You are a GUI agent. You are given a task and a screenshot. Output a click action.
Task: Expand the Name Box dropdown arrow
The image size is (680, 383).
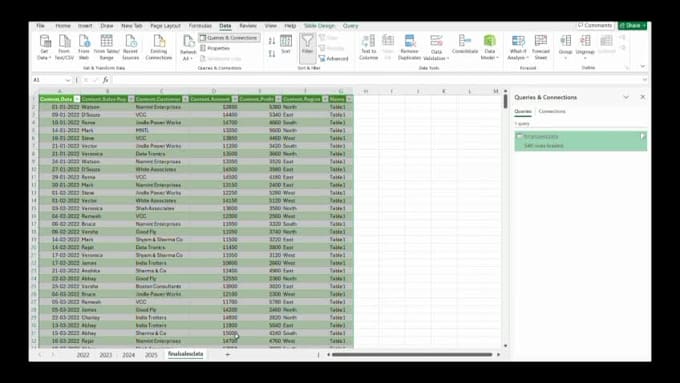68,80
